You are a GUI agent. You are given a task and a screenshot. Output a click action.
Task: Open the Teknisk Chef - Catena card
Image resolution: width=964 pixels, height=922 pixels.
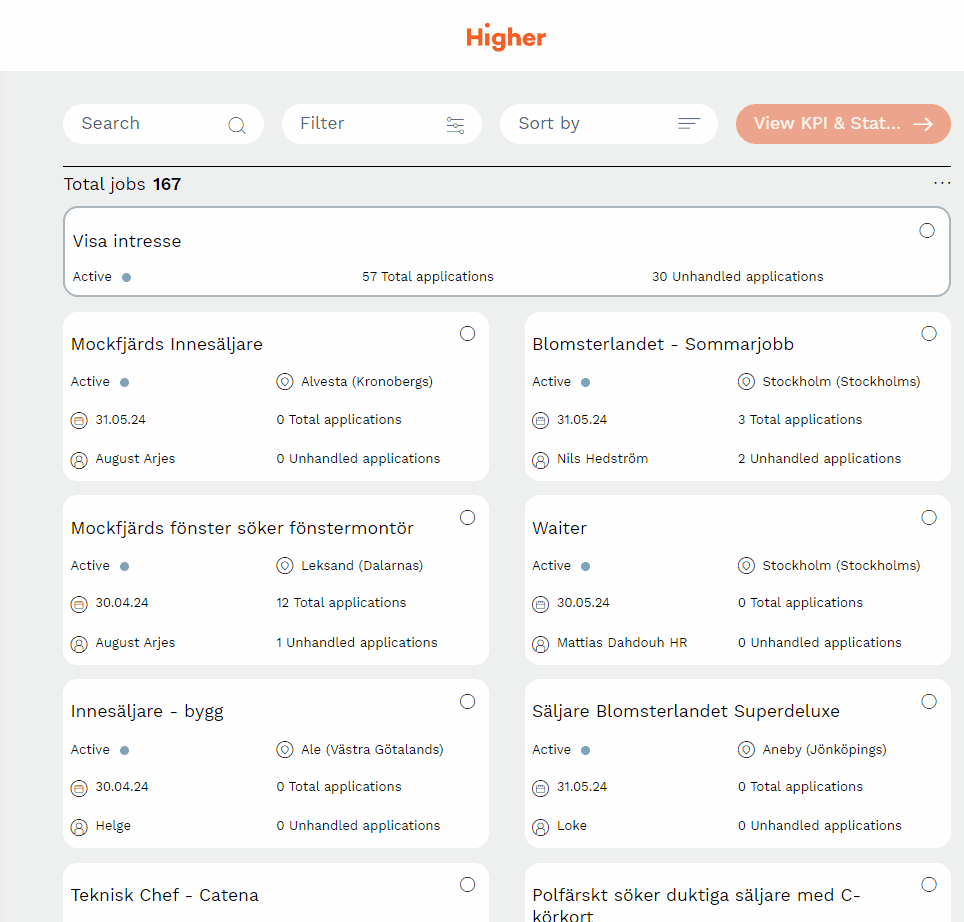click(x=165, y=895)
